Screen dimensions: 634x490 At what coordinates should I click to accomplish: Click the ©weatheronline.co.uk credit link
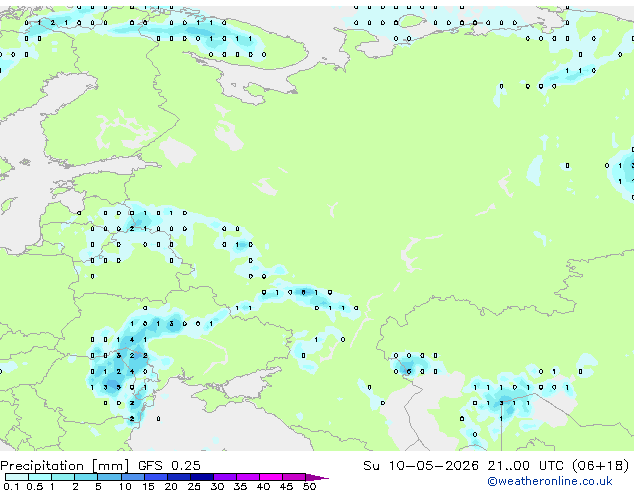pos(550,481)
